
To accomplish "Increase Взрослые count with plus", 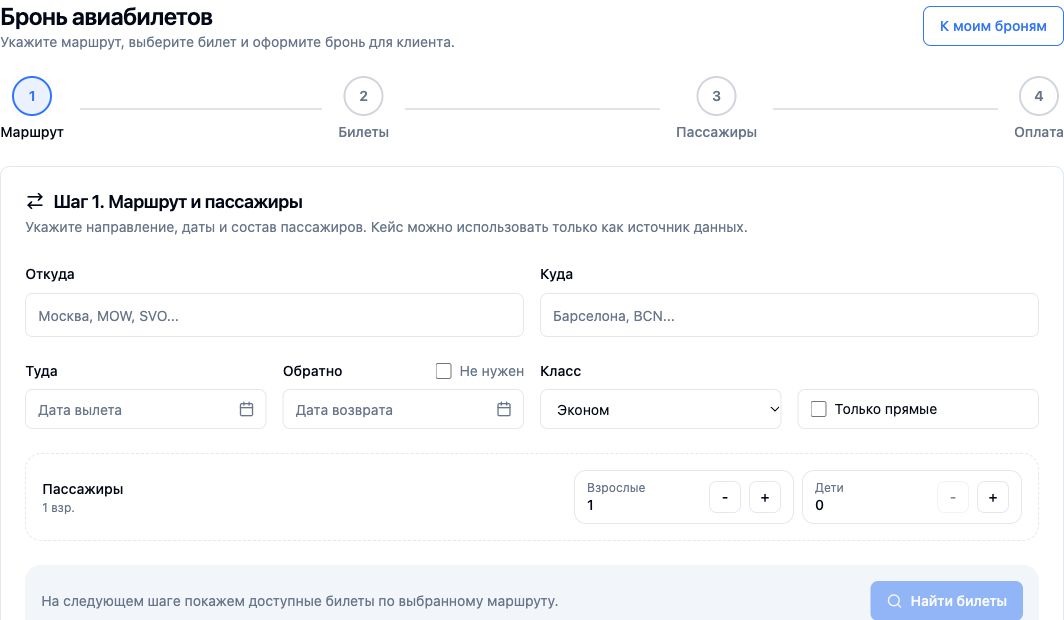I will pyautogui.click(x=765, y=497).
